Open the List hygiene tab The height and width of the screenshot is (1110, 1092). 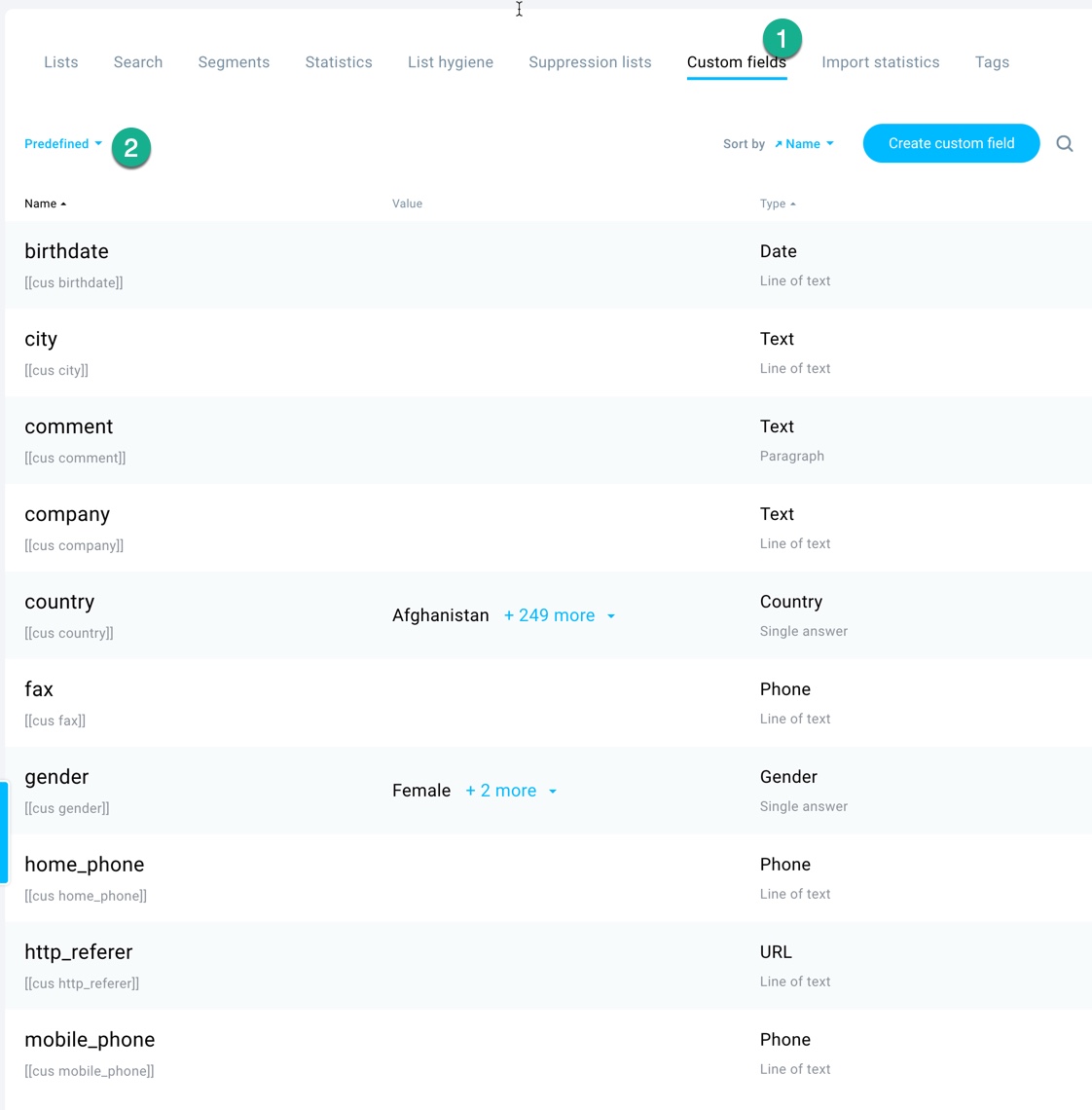tap(450, 62)
